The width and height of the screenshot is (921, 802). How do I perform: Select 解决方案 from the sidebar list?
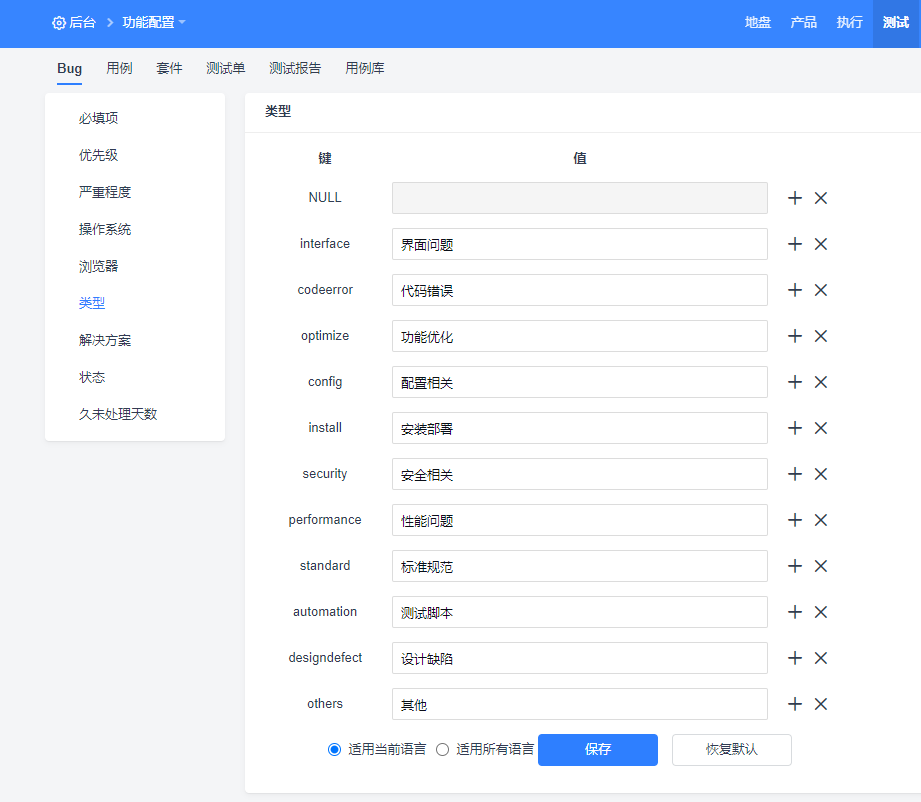[105, 340]
